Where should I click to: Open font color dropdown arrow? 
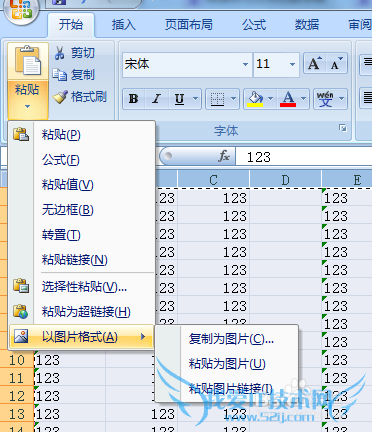pyautogui.click(x=304, y=99)
